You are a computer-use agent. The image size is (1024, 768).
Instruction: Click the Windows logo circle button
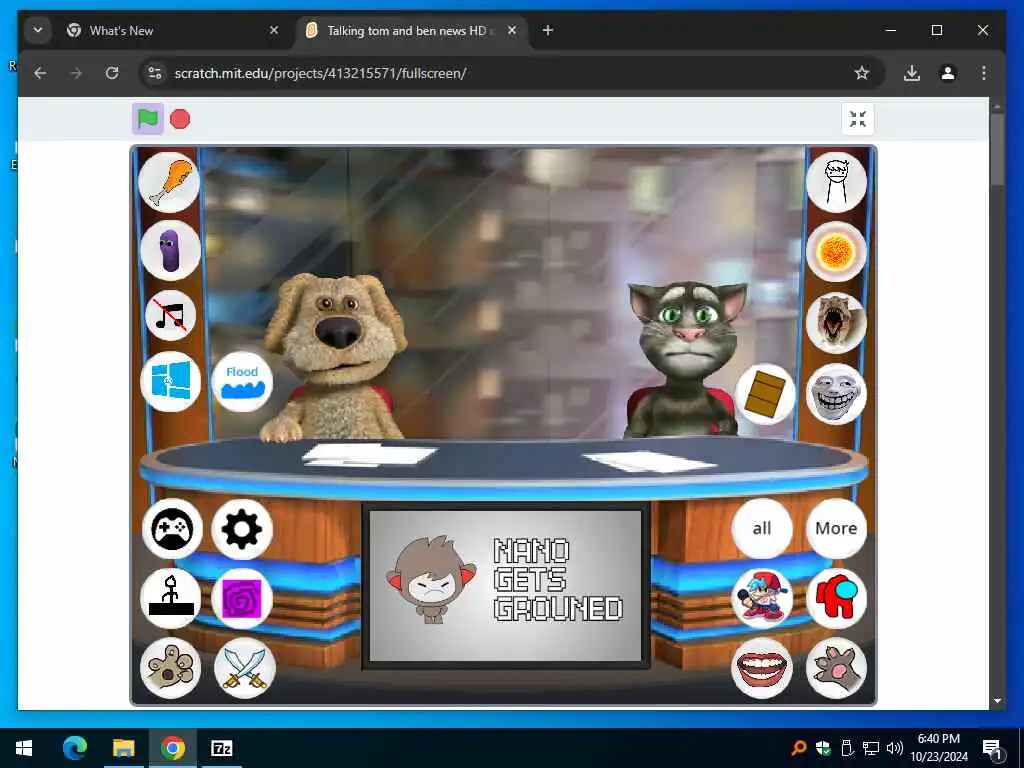tap(170, 381)
